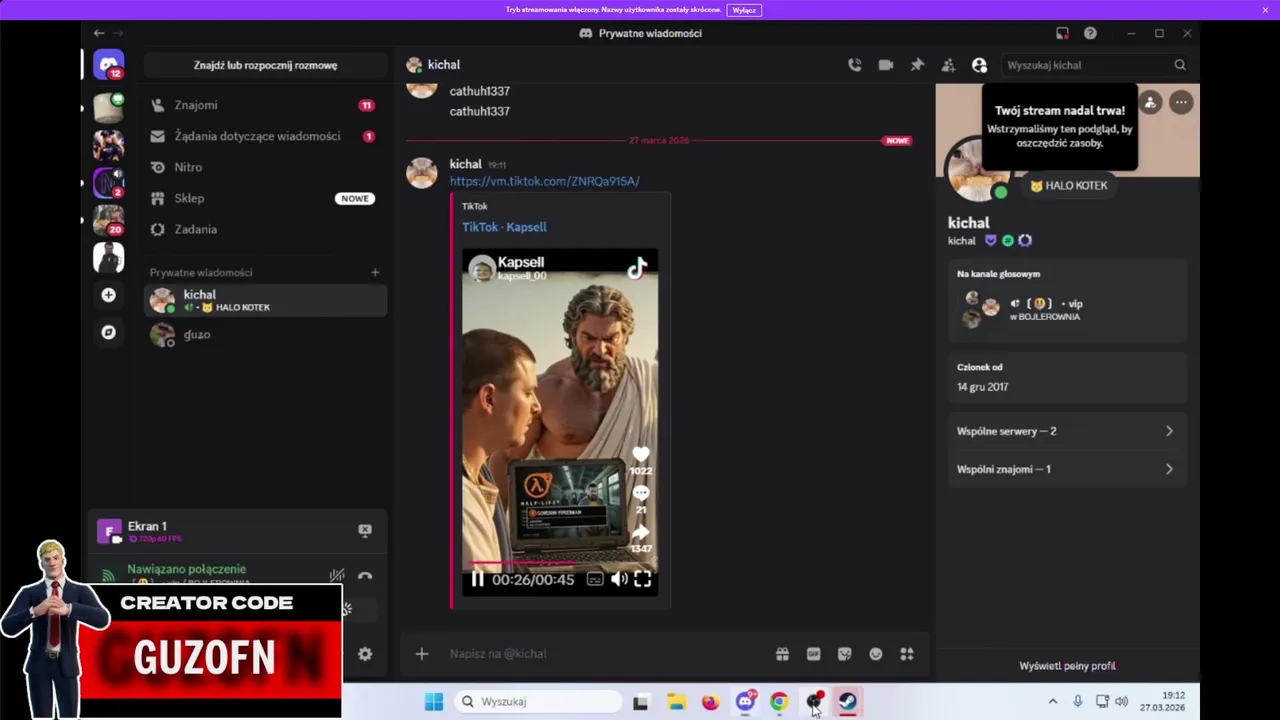Share the TikTok video arrow icon

pos(641,532)
